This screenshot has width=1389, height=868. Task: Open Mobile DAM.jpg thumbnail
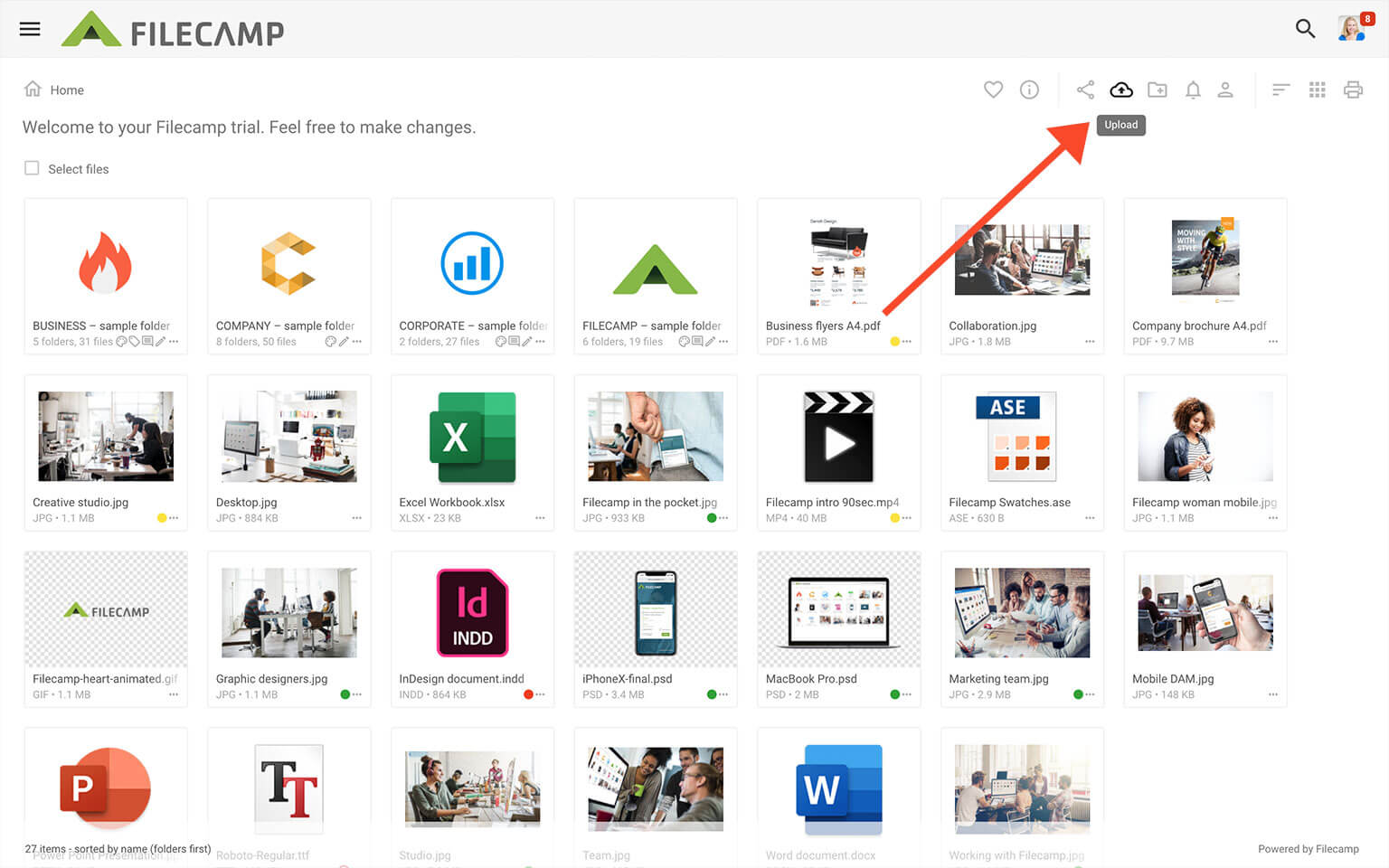1205,612
